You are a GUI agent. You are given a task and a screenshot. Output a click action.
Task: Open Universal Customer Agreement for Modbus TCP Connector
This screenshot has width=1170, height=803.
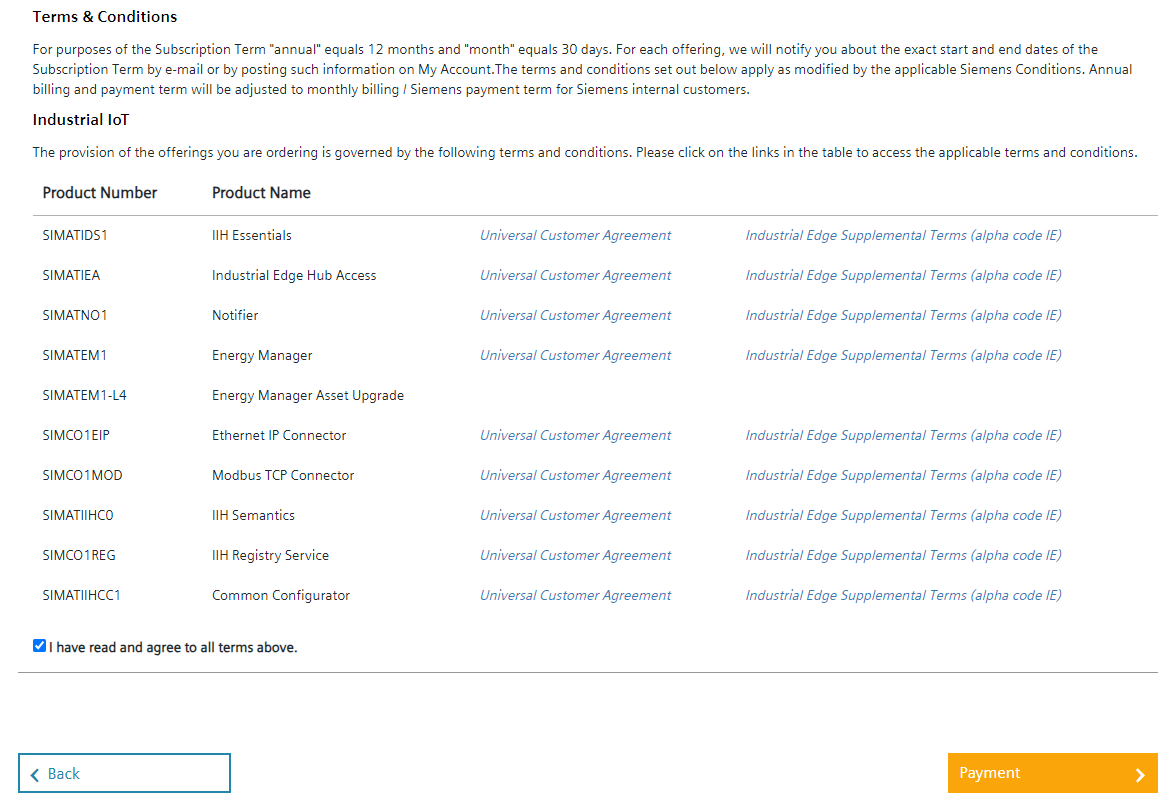point(575,475)
